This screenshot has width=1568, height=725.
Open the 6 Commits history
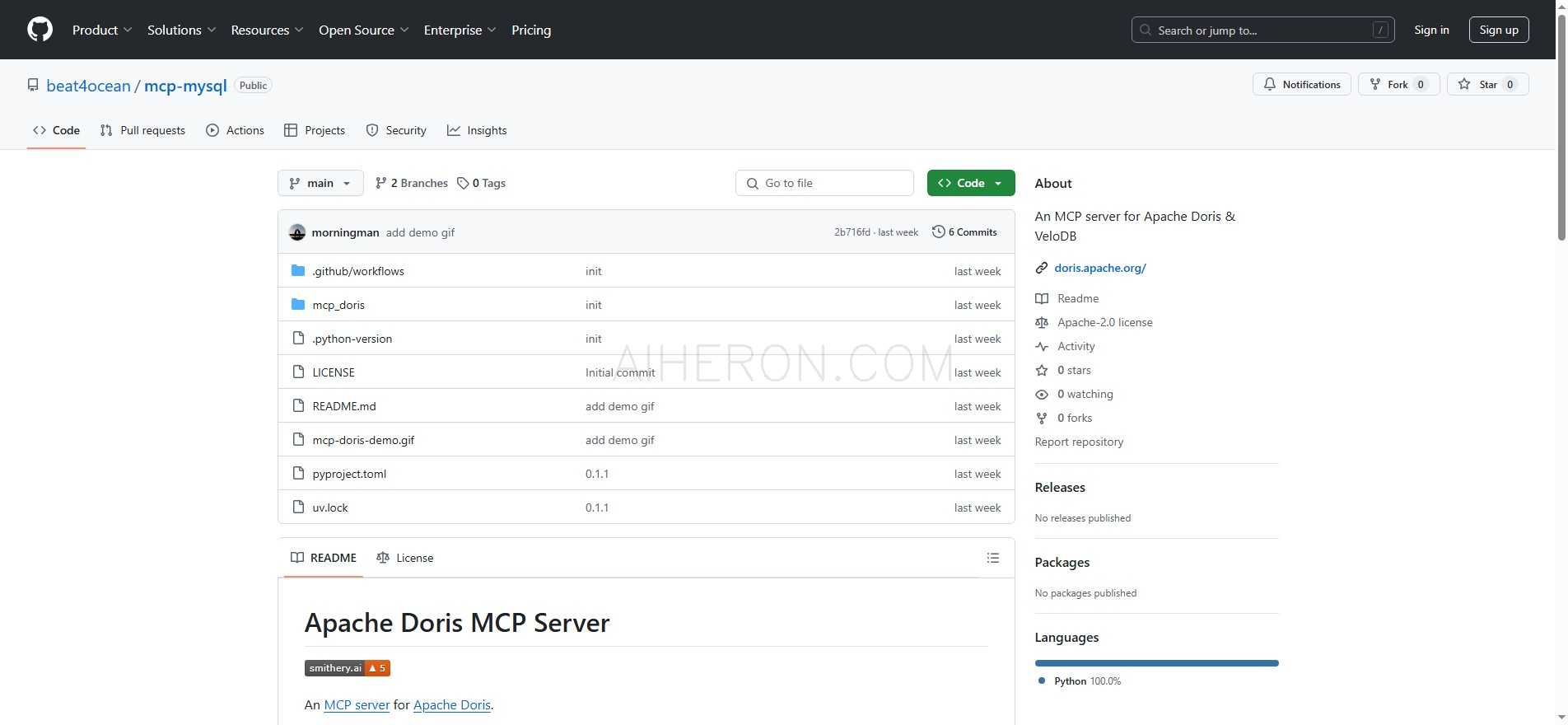pos(964,232)
